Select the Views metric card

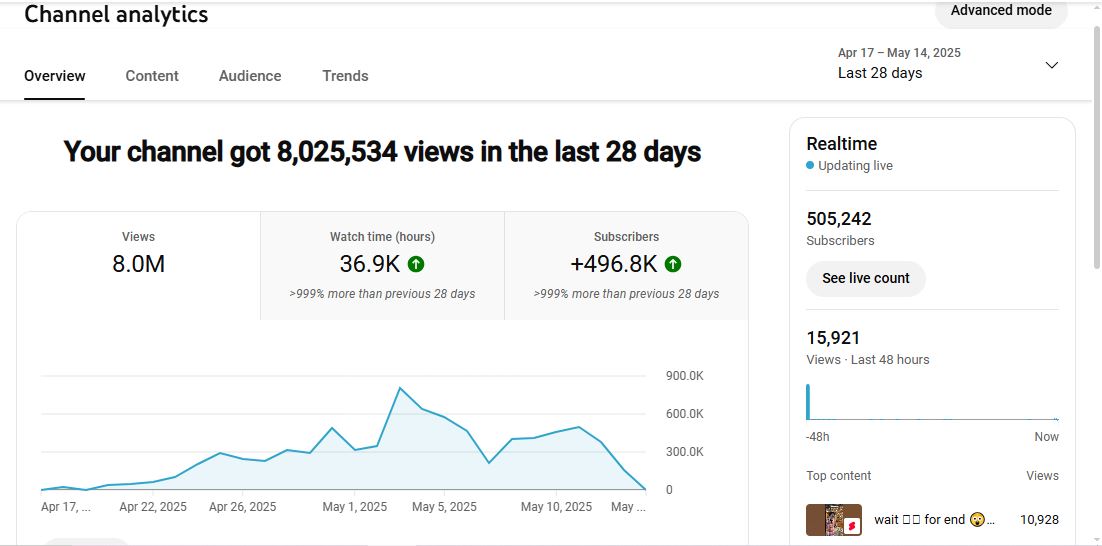(138, 265)
